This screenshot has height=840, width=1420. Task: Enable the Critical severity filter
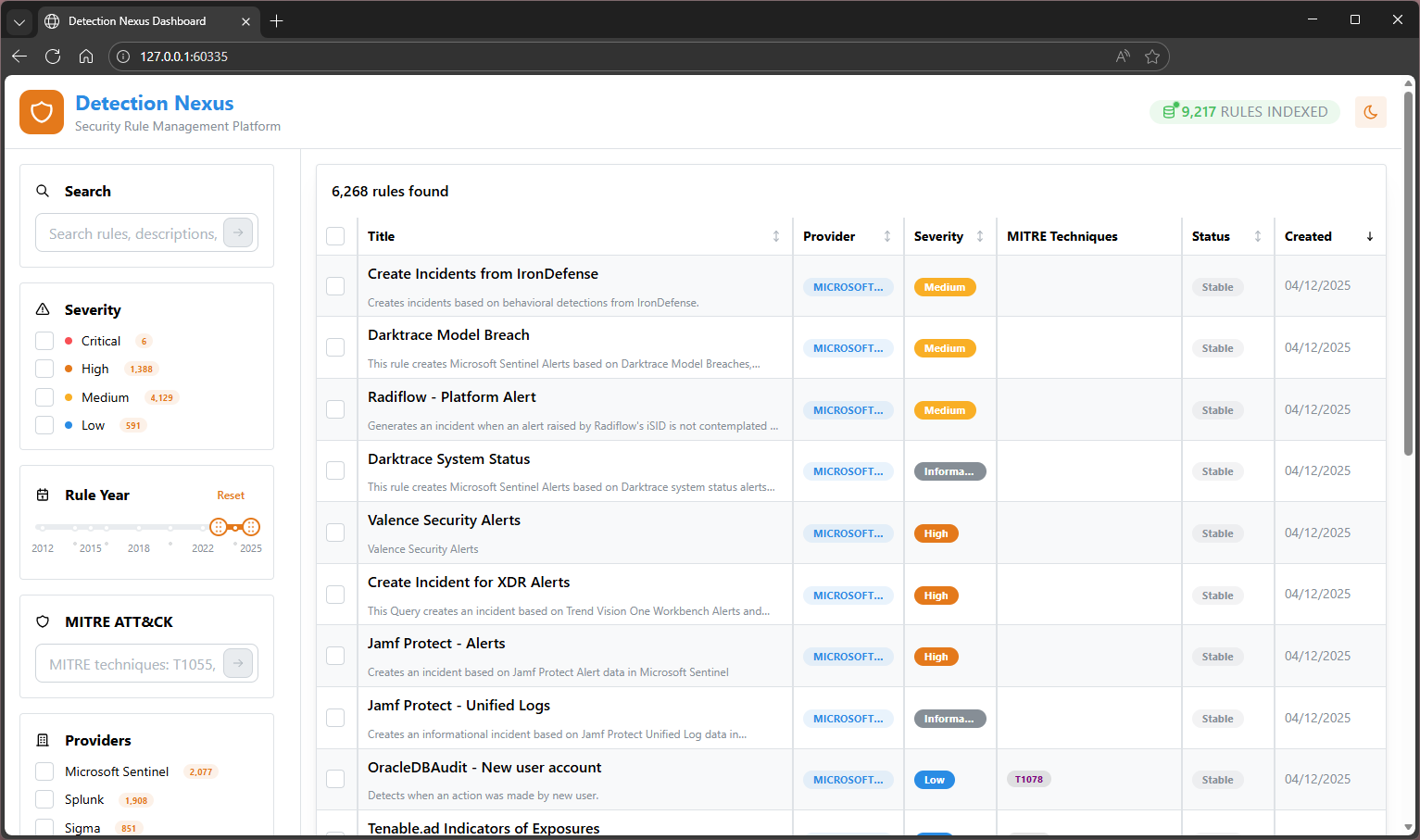click(x=44, y=341)
